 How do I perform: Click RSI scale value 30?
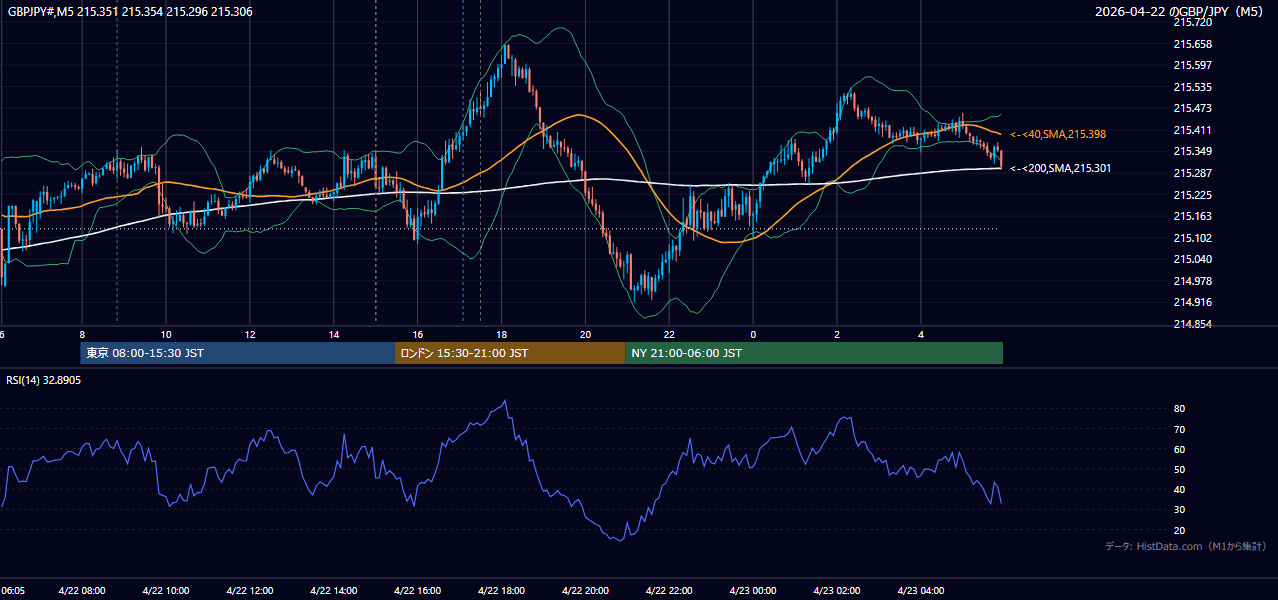point(1179,510)
